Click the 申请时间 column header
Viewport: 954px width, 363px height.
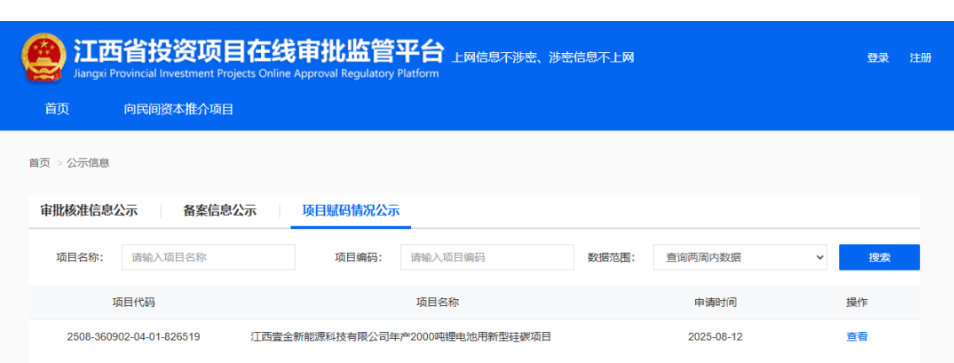[x=716, y=302]
